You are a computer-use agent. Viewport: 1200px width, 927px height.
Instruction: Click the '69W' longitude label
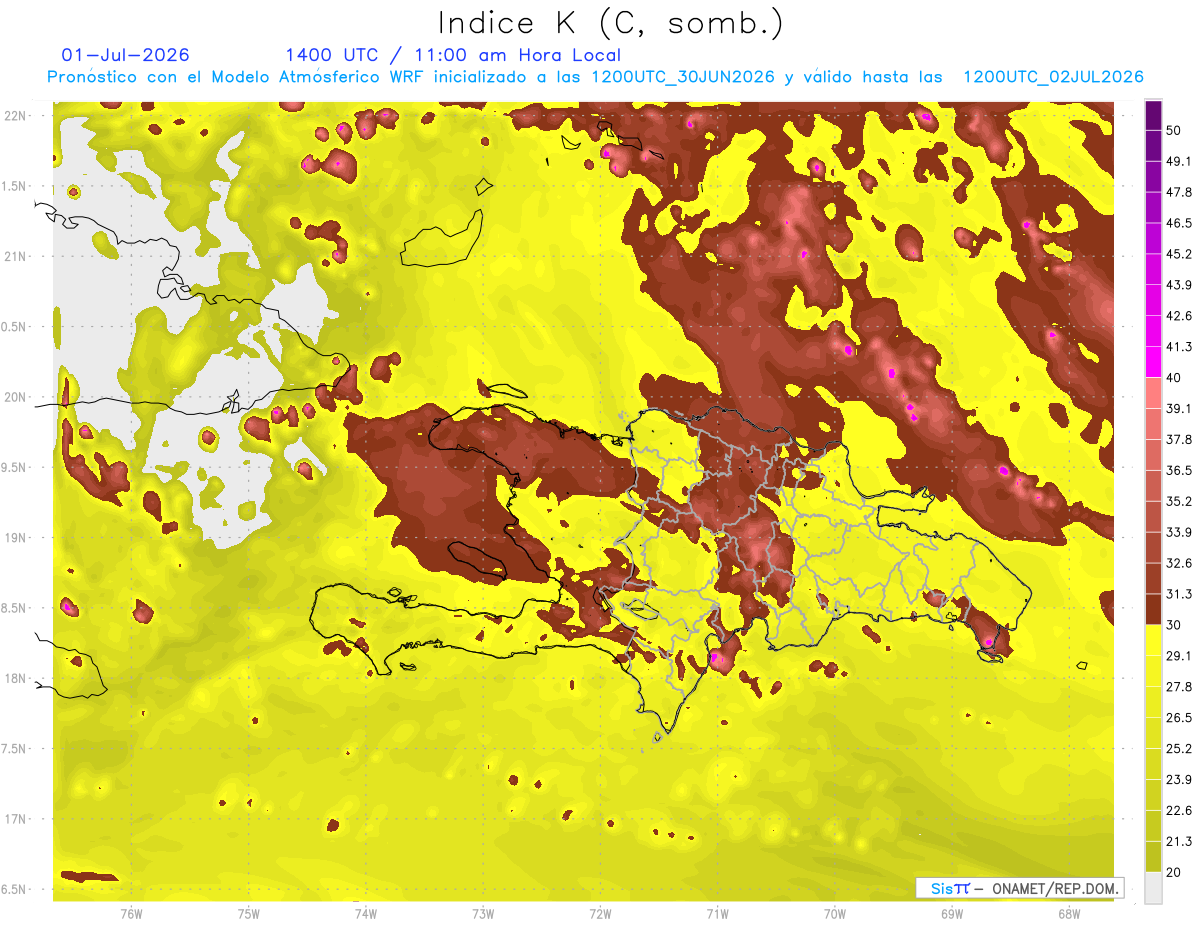952,915
